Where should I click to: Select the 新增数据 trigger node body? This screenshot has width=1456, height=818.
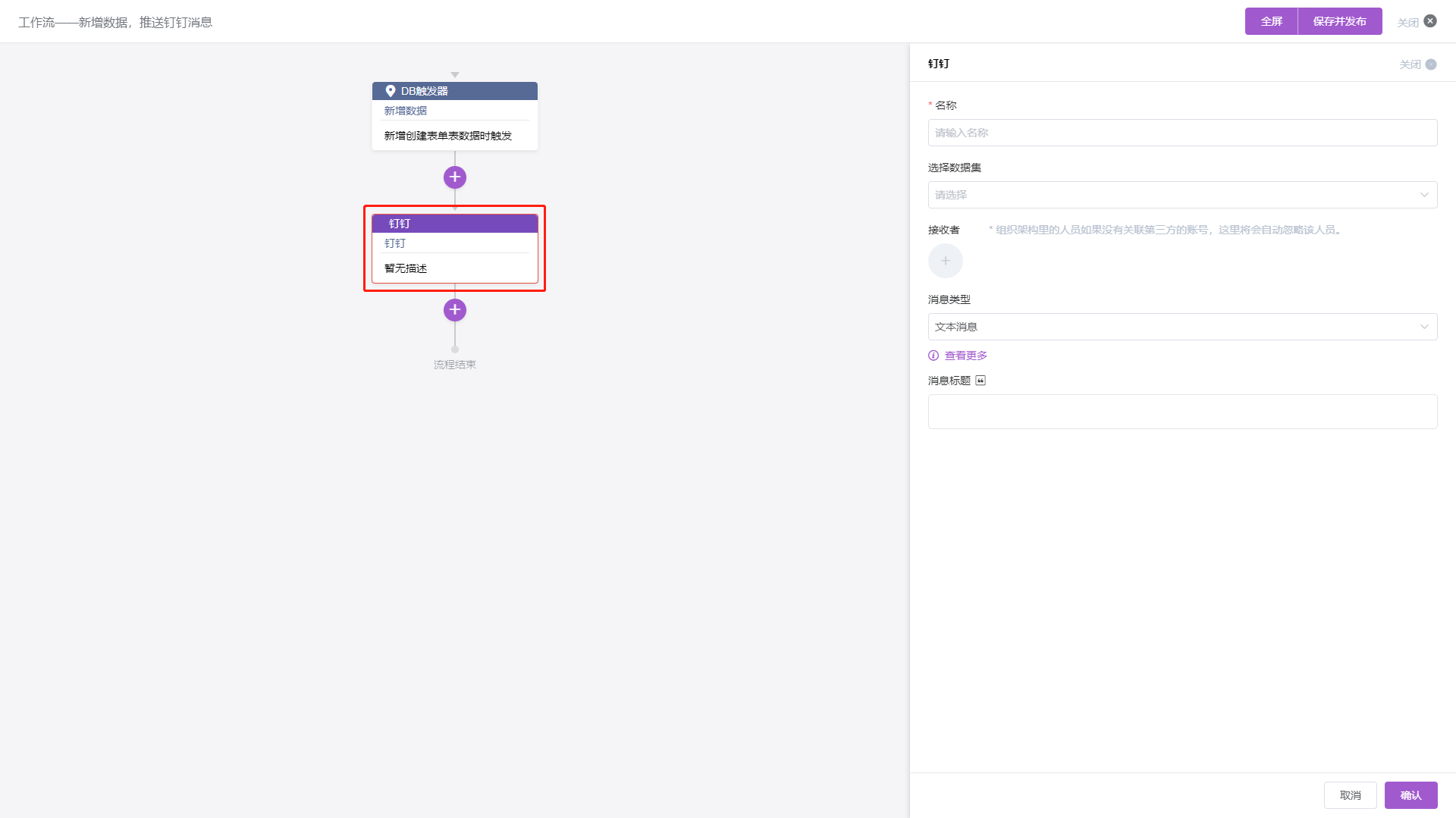(x=455, y=126)
